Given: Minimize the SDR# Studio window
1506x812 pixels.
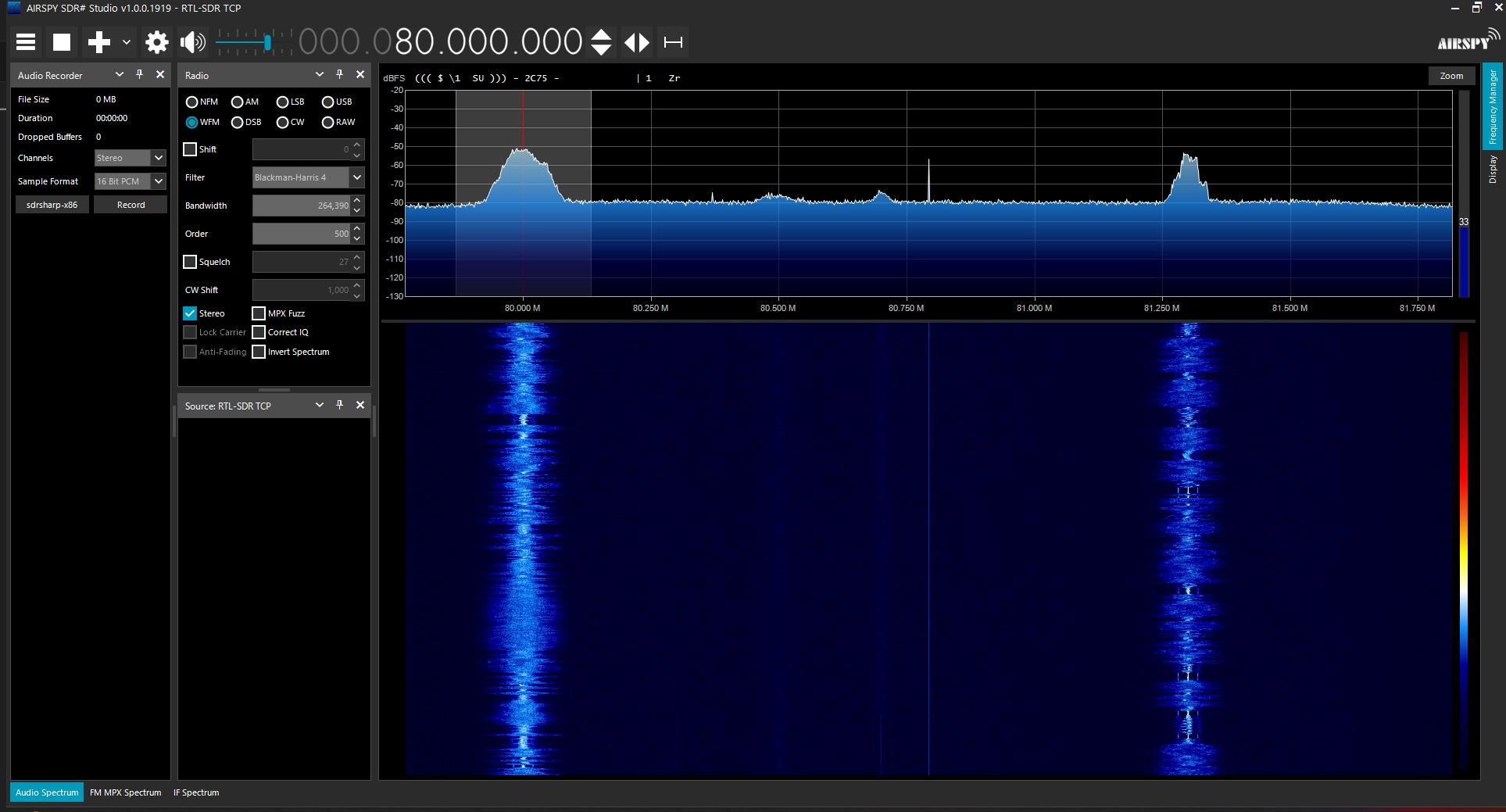Looking at the screenshot, I should [x=1455, y=8].
